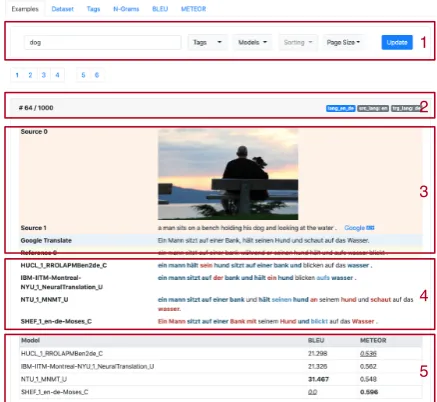Click the NTU_1_MNMT_U translation sentence
This screenshot has height=402, width=437.
tap(285, 304)
